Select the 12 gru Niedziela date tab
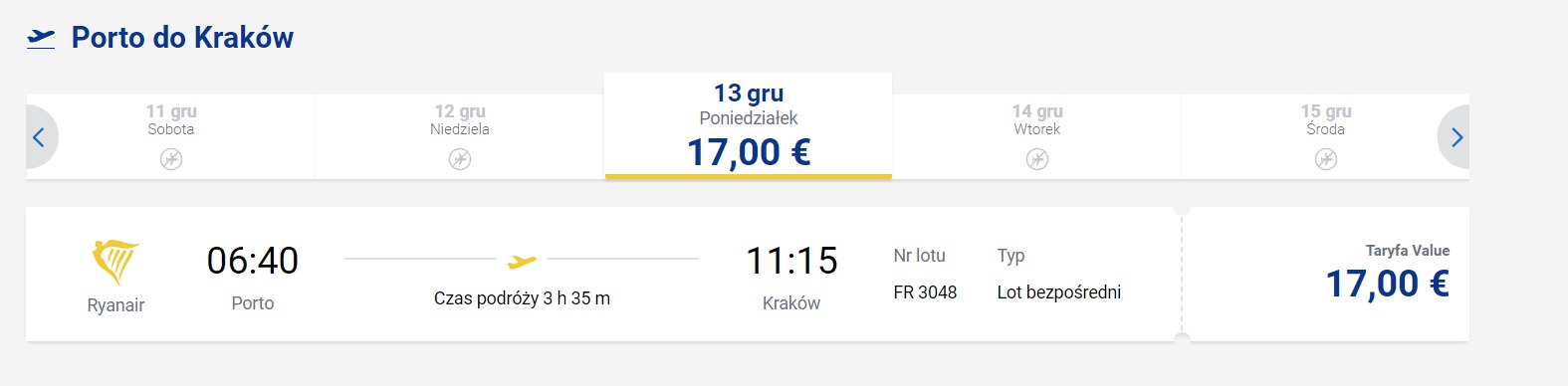 pos(460,137)
